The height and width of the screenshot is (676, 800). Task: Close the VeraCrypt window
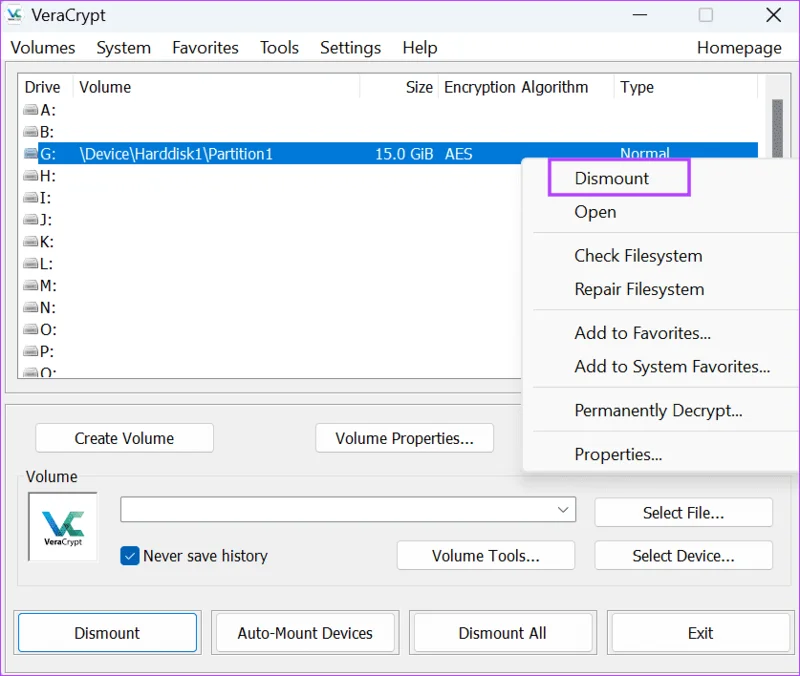[x=773, y=15]
